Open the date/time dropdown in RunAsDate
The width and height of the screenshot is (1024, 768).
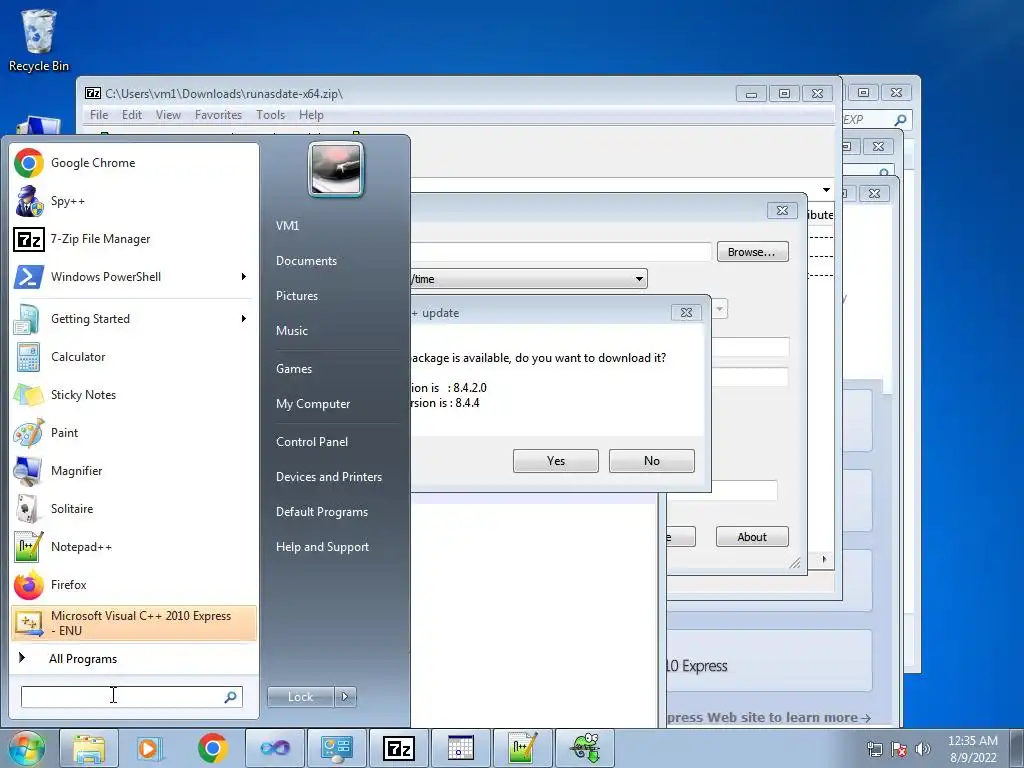click(x=639, y=279)
